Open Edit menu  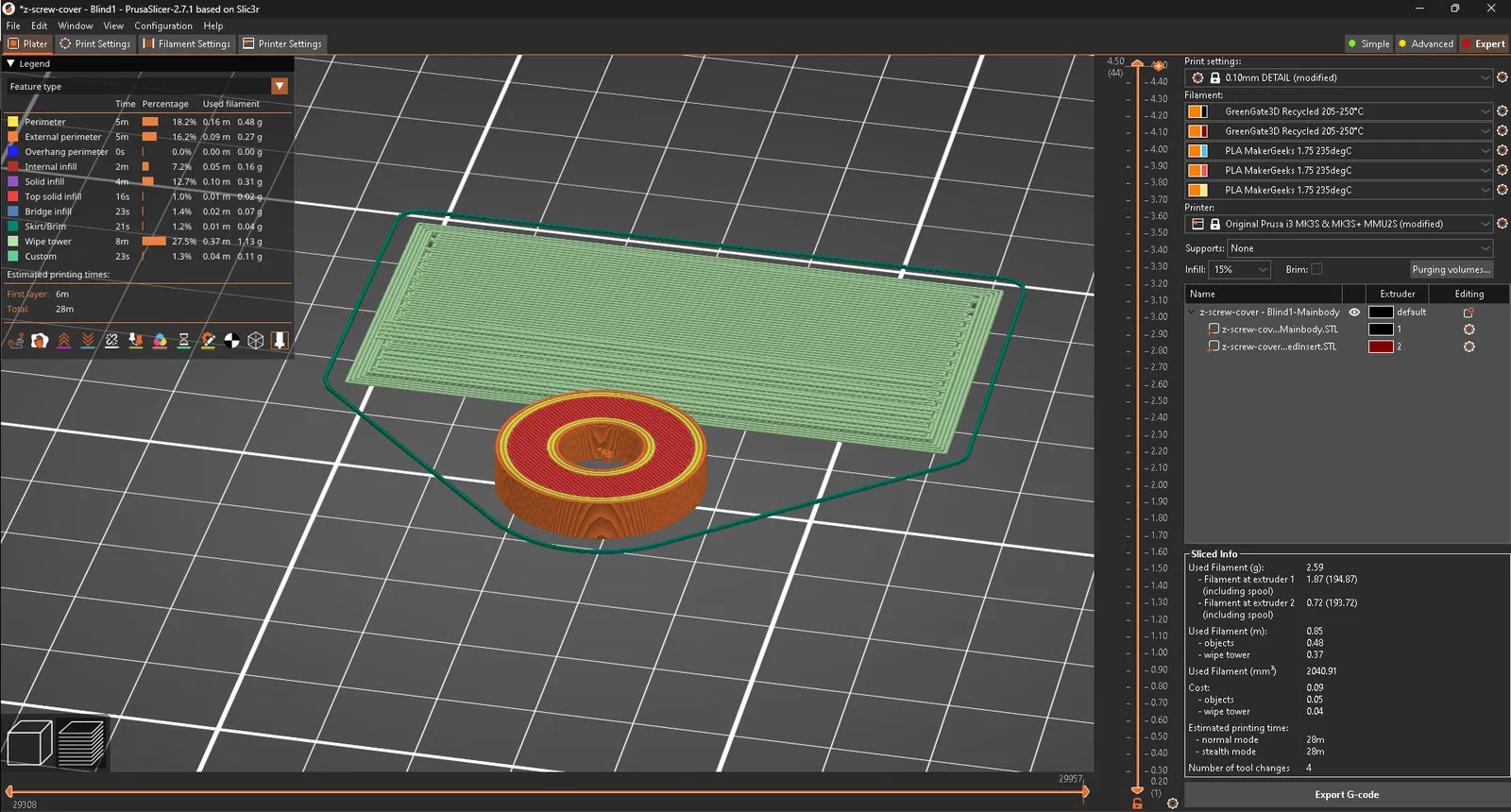(x=39, y=25)
